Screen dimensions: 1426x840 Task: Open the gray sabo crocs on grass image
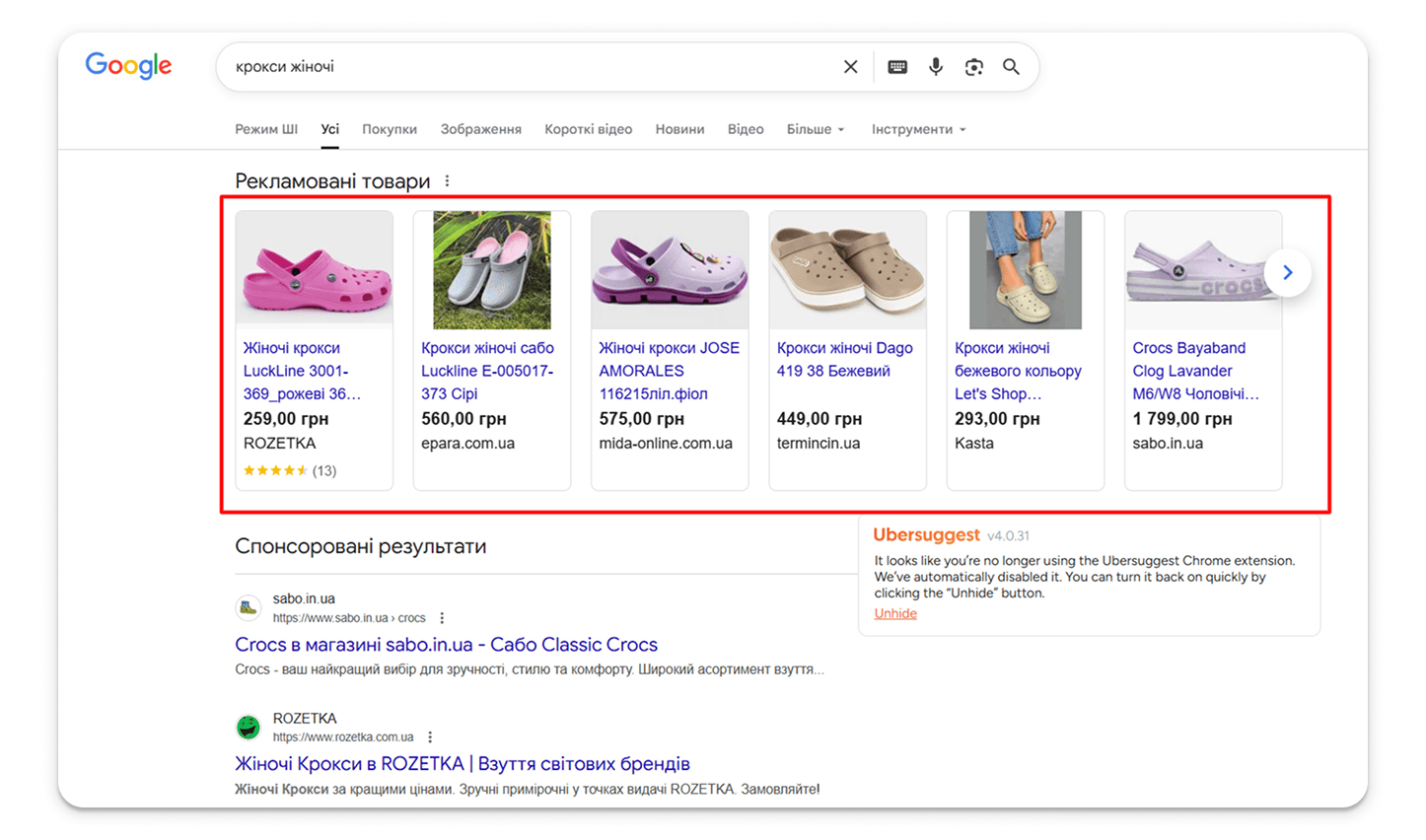click(492, 270)
